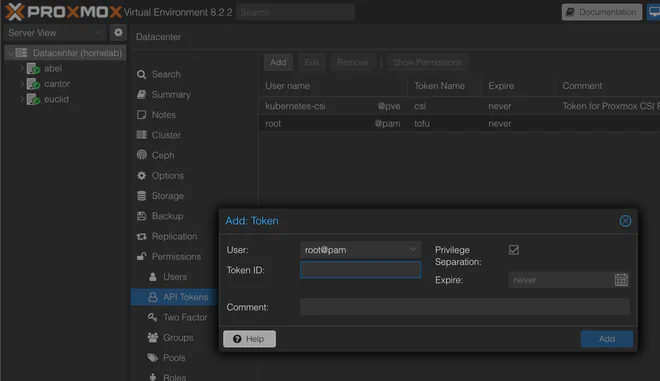Select the kubernetes-csi token row
The height and width of the screenshot is (381, 660).
click(x=459, y=106)
